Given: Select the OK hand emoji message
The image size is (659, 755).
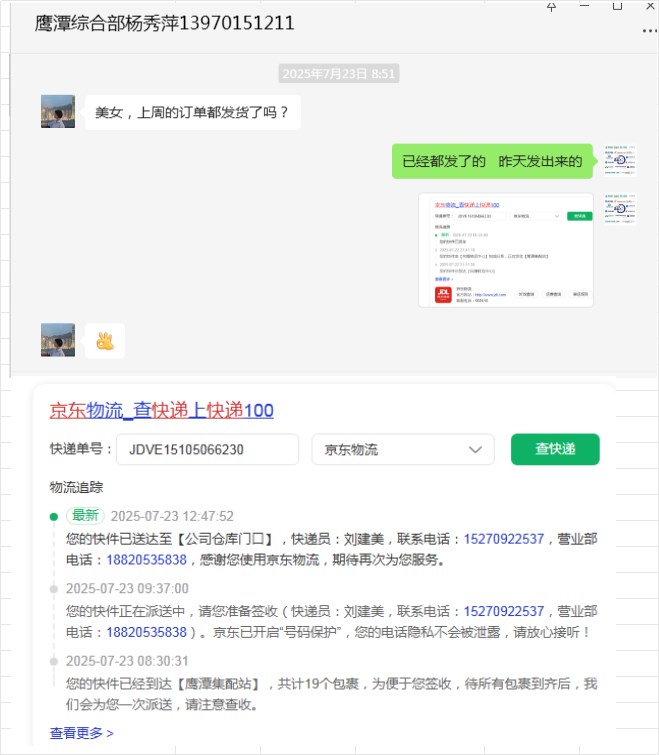Looking at the screenshot, I should click(x=105, y=341).
